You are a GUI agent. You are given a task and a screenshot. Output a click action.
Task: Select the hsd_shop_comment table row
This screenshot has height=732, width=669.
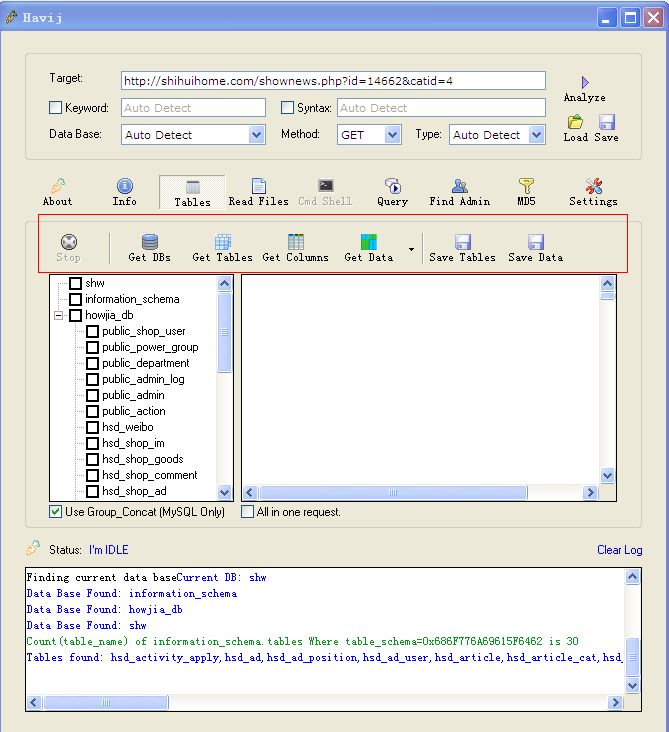(149, 475)
